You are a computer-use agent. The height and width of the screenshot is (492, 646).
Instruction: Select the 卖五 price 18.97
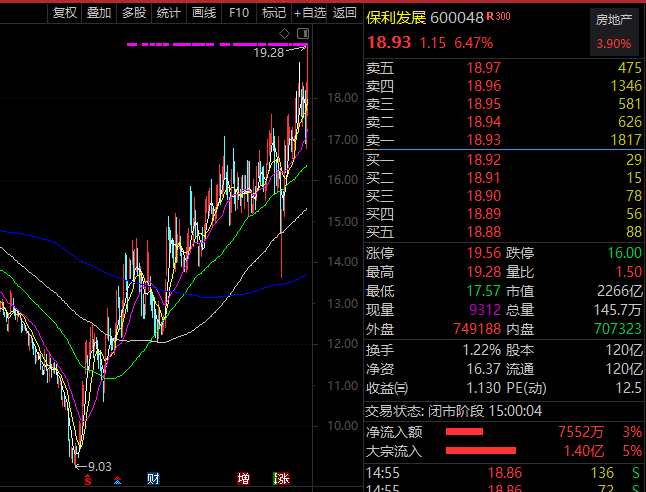coord(484,68)
